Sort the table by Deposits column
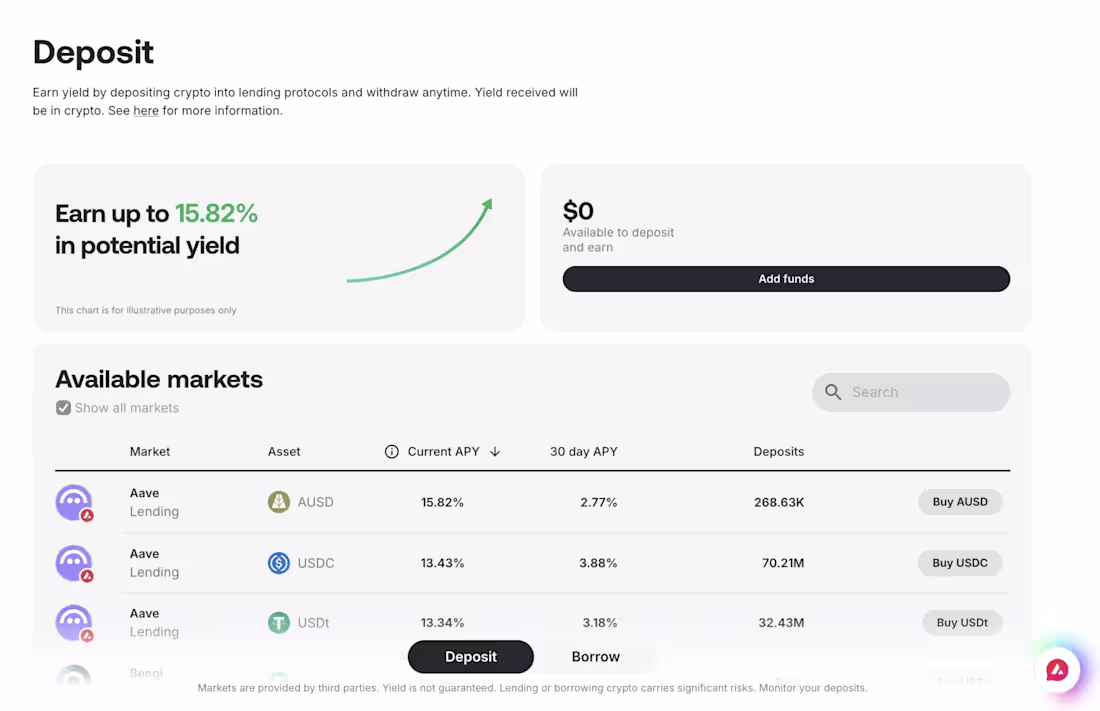The height and width of the screenshot is (711, 1100). 779,451
